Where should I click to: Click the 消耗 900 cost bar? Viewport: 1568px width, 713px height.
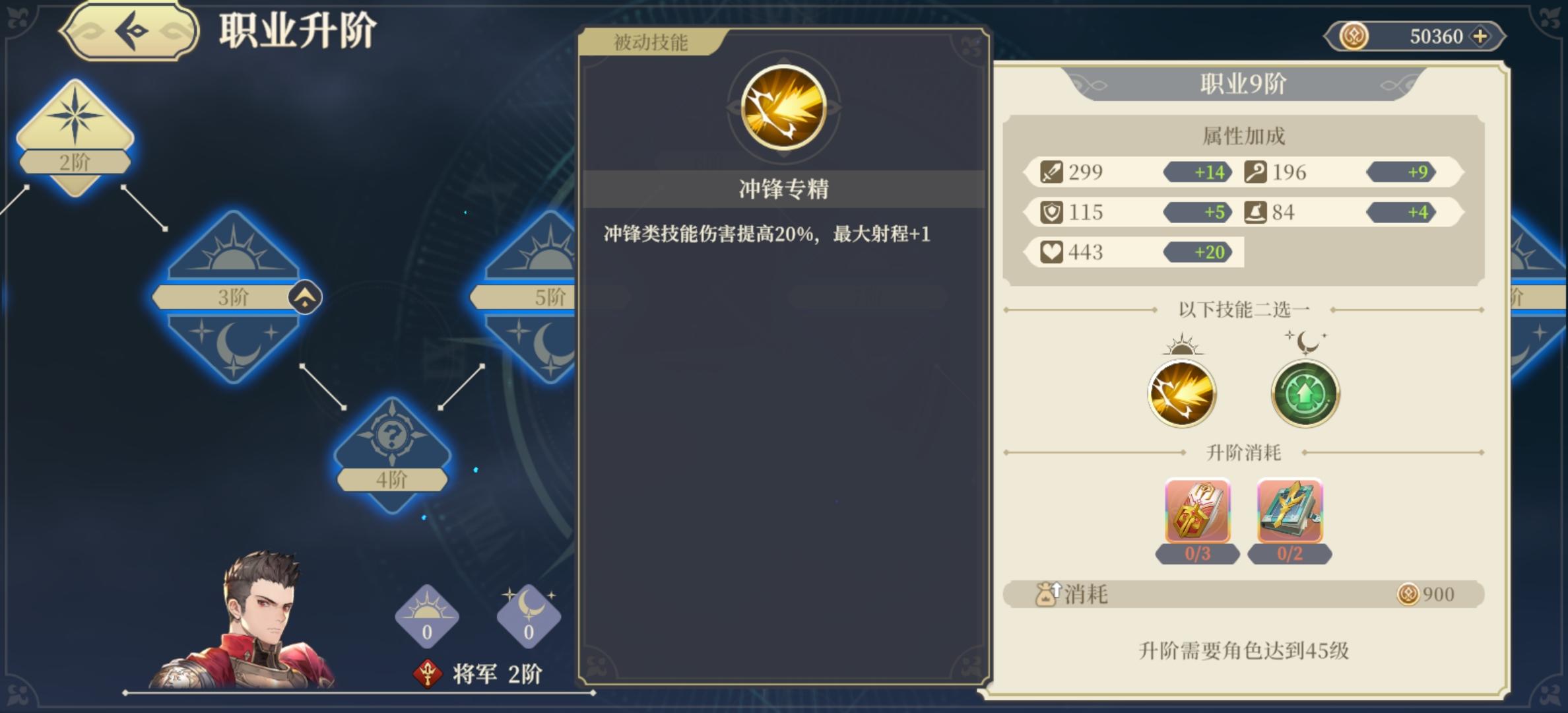coord(1243,594)
